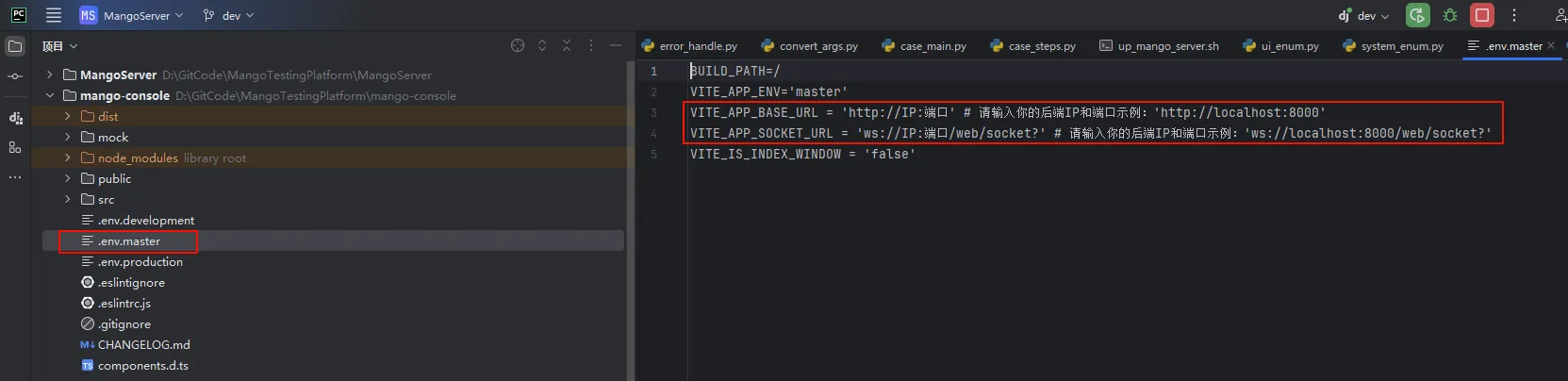The width and height of the screenshot is (1568, 381).
Task: Toggle the Project tool window folder icon
Action: coord(15,46)
